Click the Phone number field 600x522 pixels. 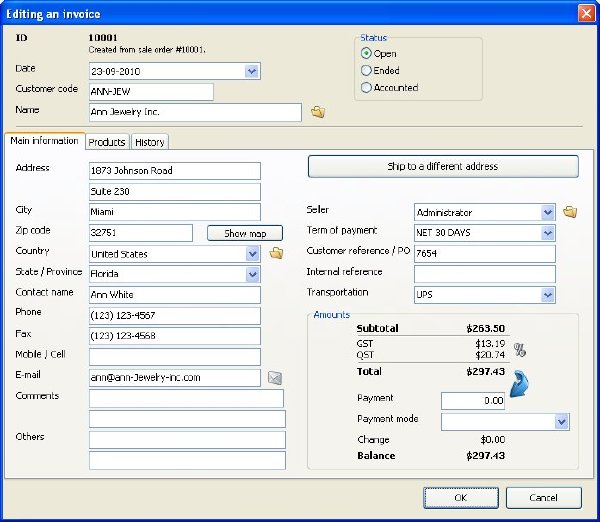[x=175, y=316]
